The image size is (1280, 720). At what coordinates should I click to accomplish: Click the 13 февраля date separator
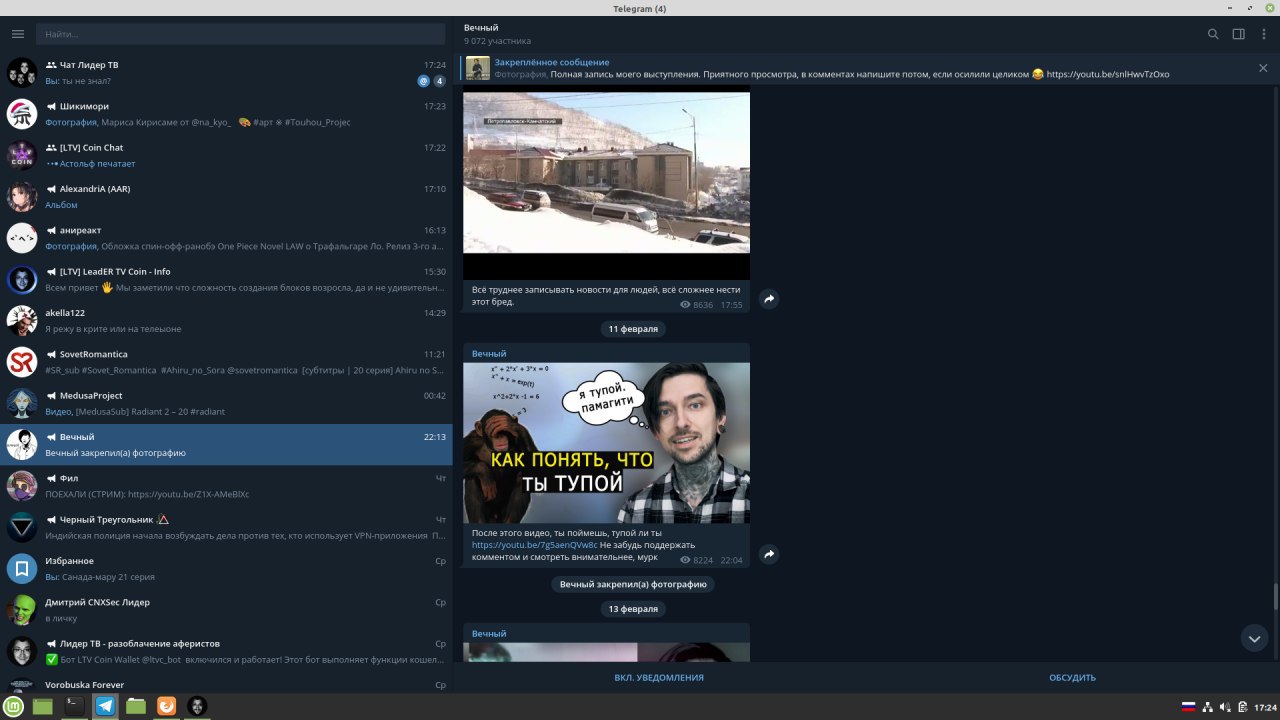(633, 609)
